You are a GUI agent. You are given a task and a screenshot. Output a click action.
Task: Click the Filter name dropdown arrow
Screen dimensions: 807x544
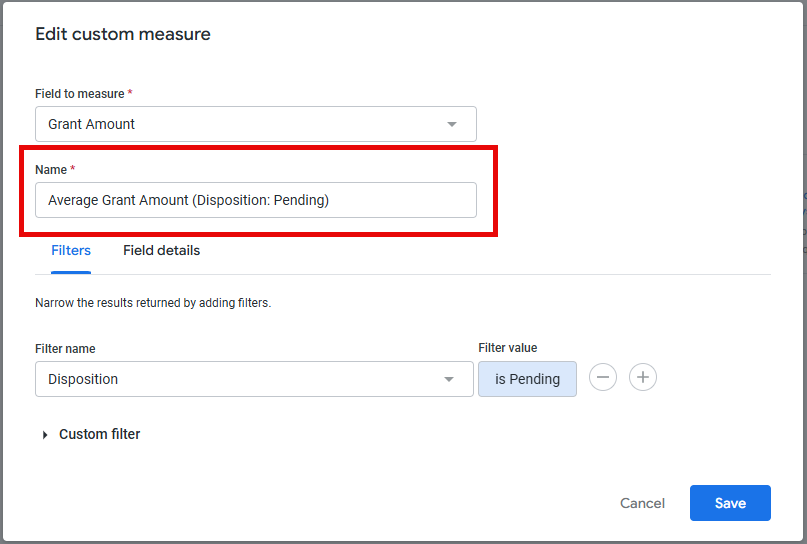449,379
